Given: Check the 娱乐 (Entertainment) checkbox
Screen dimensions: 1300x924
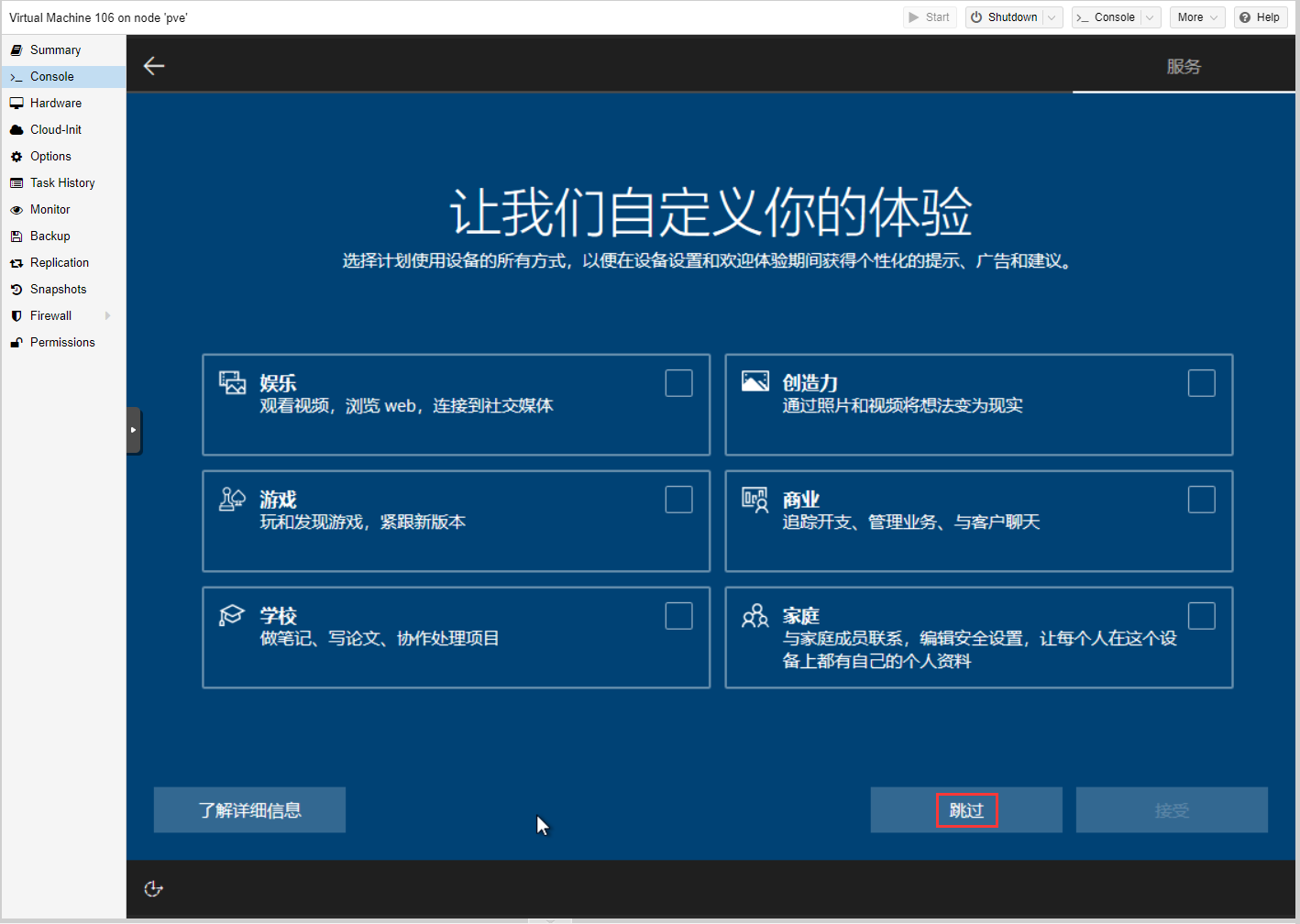Looking at the screenshot, I should pos(678,383).
